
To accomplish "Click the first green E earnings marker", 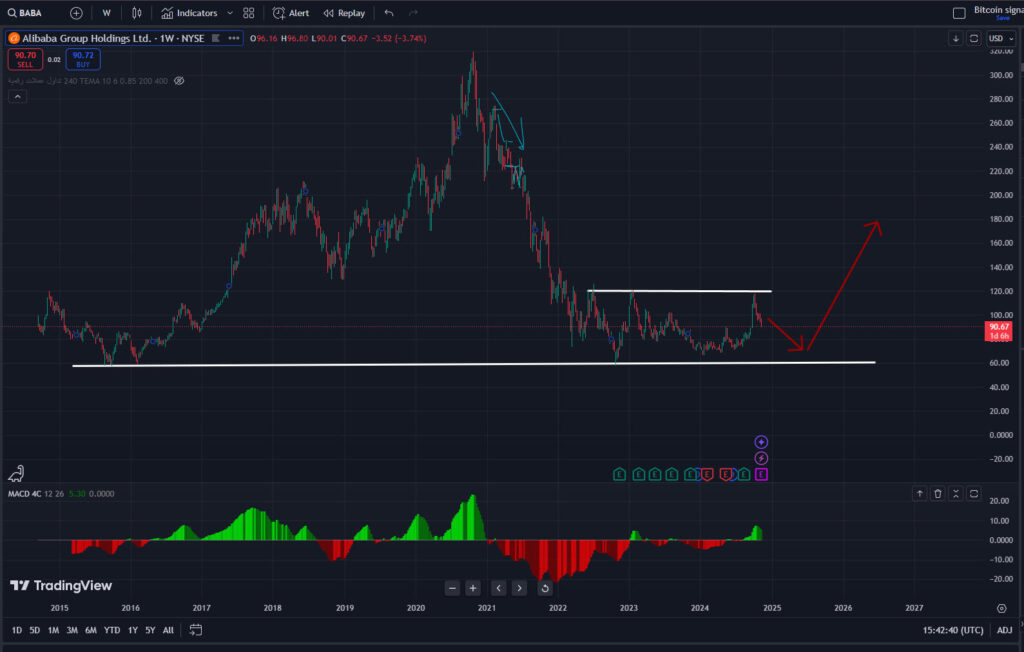I will (619, 474).
